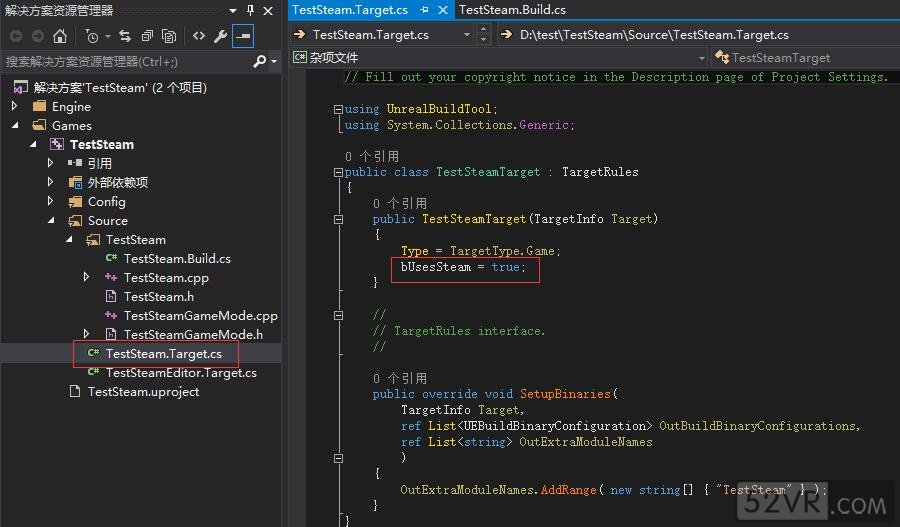Image resolution: width=900 pixels, height=527 pixels.
Task: Click the Collapse All icon
Action: [147, 36]
